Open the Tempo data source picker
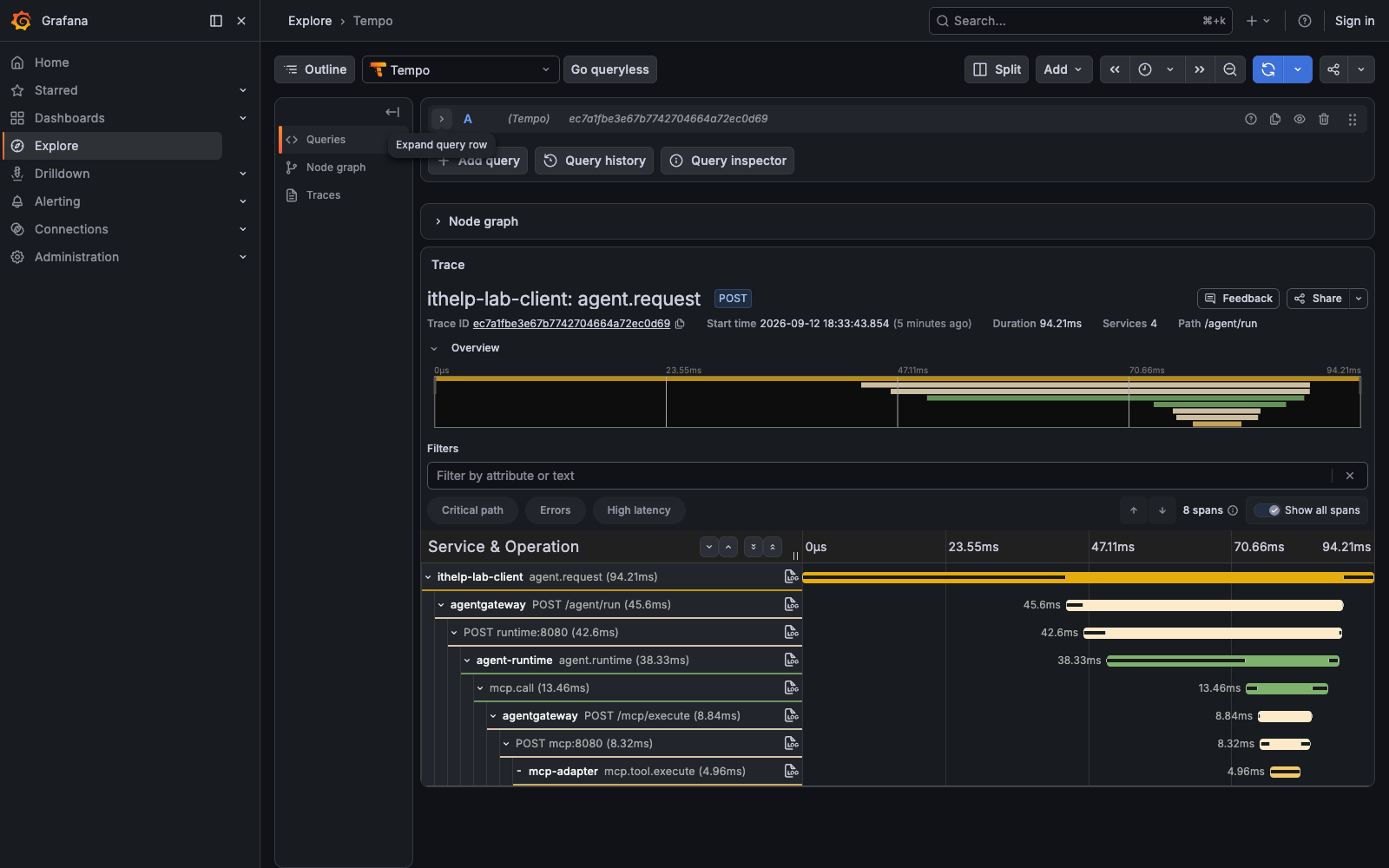This screenshot has width=1389, height=868. pyautogui.click(x=461, y=69)
